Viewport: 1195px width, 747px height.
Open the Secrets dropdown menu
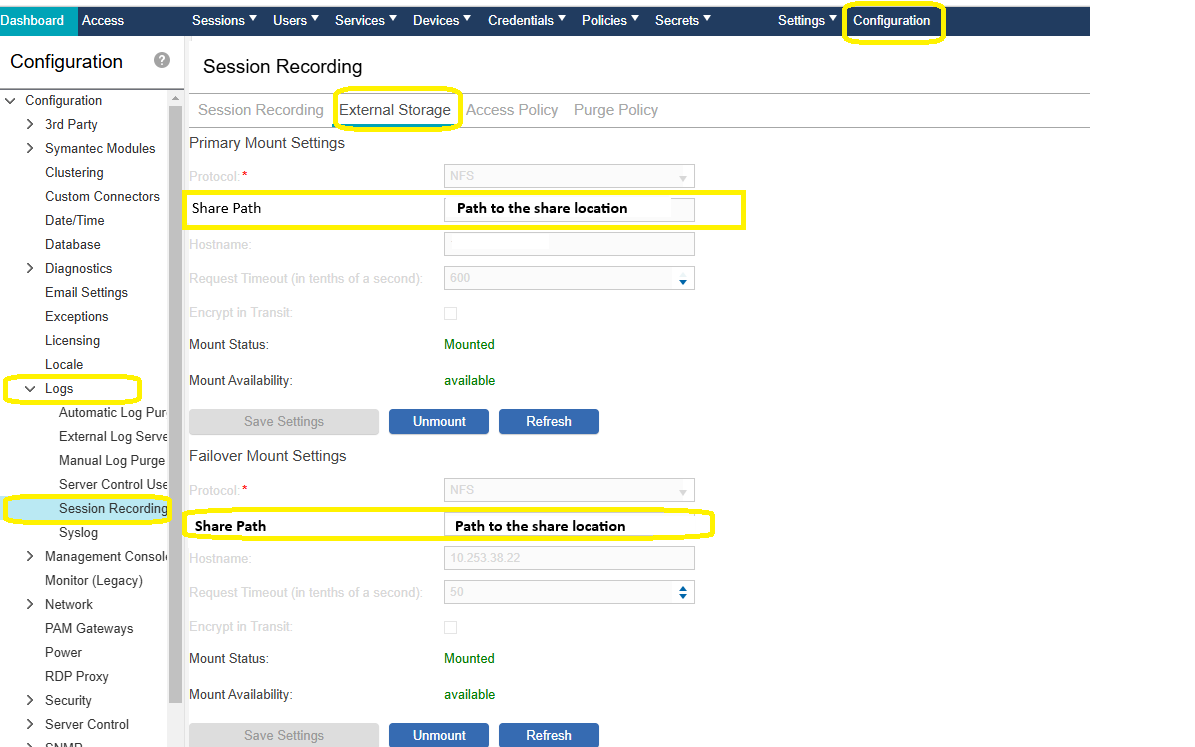point(683,21)
